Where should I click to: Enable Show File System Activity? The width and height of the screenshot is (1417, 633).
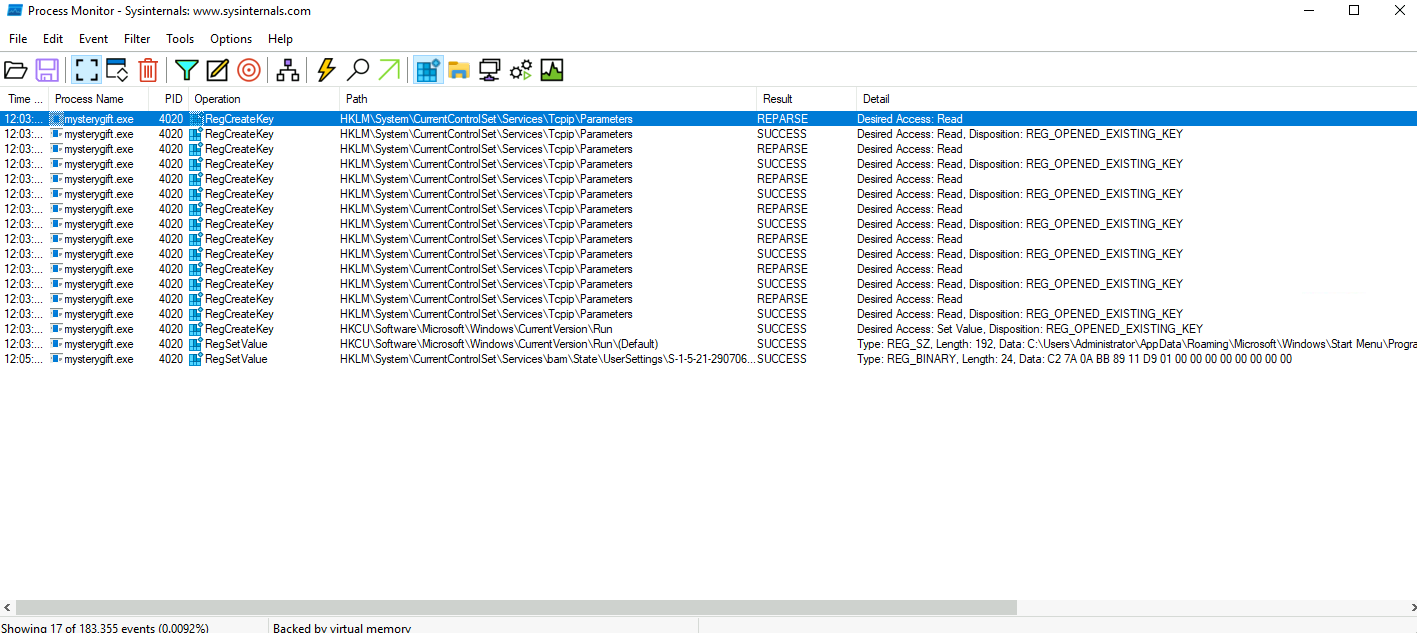(x=459, y=70)
